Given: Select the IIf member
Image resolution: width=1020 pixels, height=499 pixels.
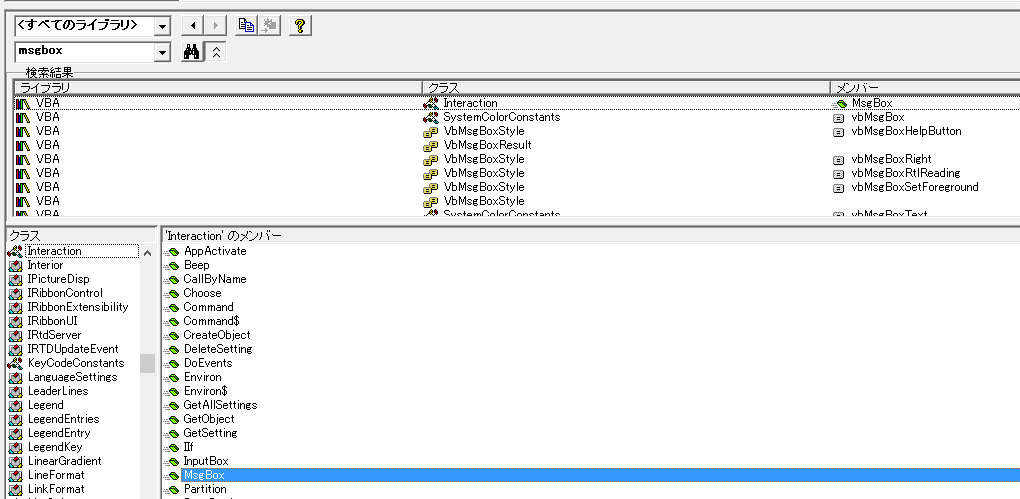Looking at the screenshot, I should pos(189,447).
